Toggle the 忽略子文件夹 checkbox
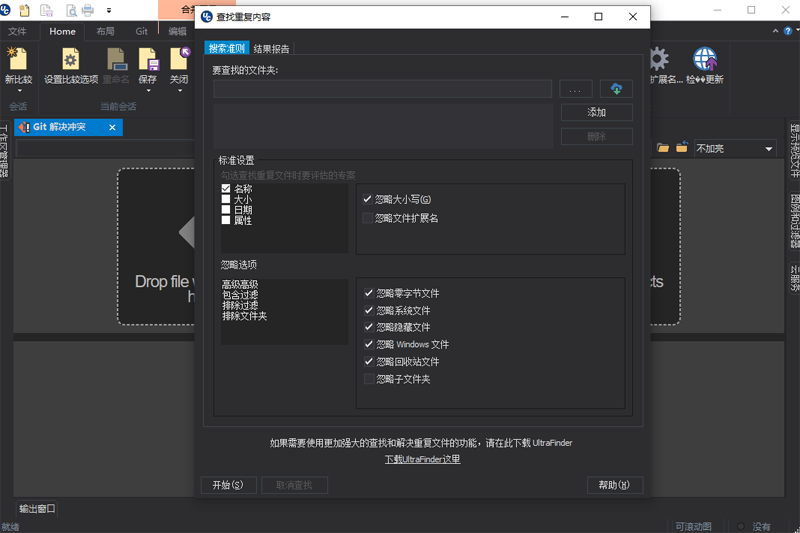This screenshot has width=800, height=533. (369, 379)
